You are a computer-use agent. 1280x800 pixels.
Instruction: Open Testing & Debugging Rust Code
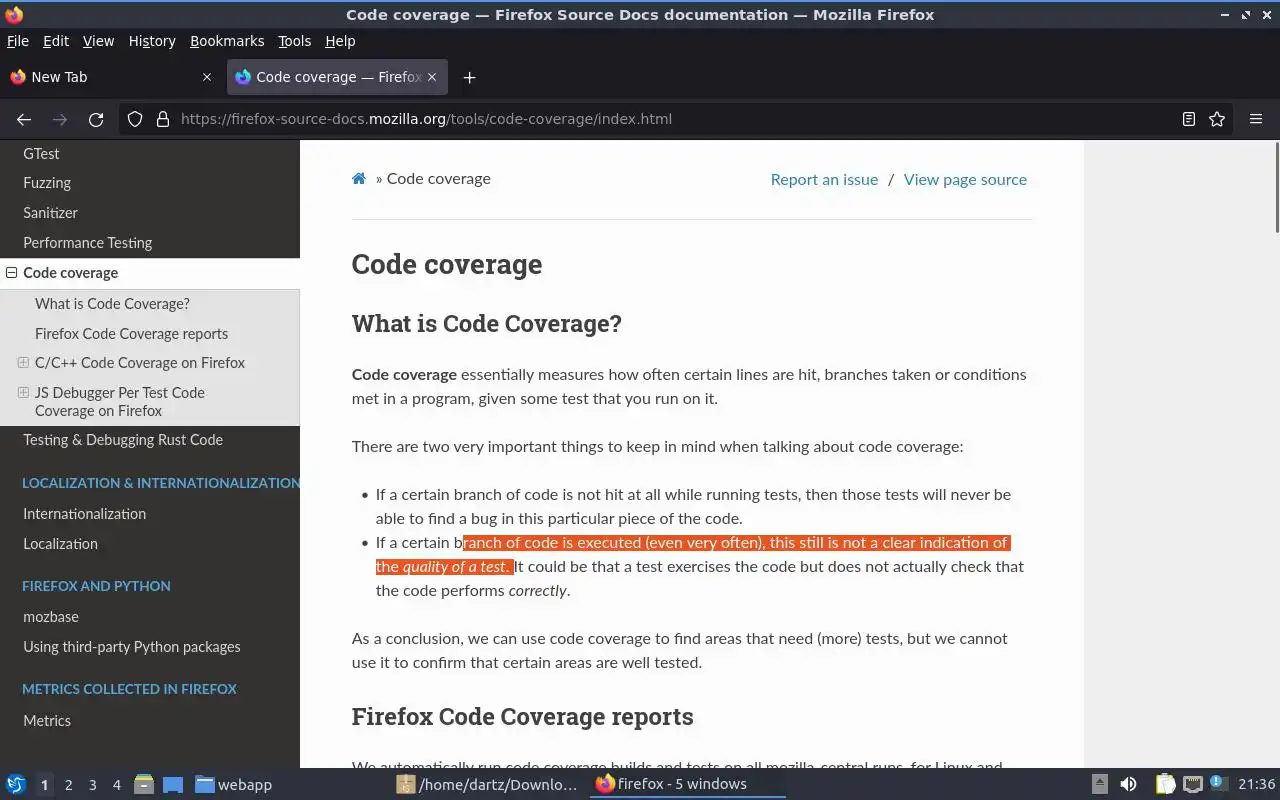tap(123, 440)
